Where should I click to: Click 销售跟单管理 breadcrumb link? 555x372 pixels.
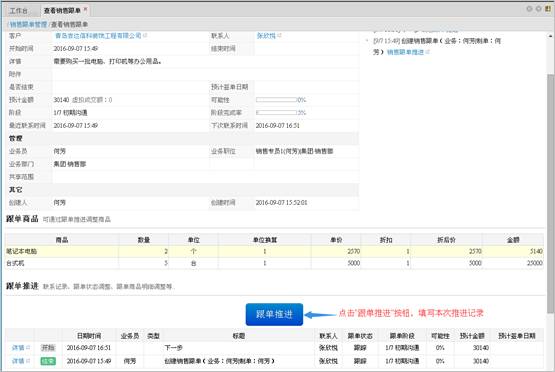(28, 24)
